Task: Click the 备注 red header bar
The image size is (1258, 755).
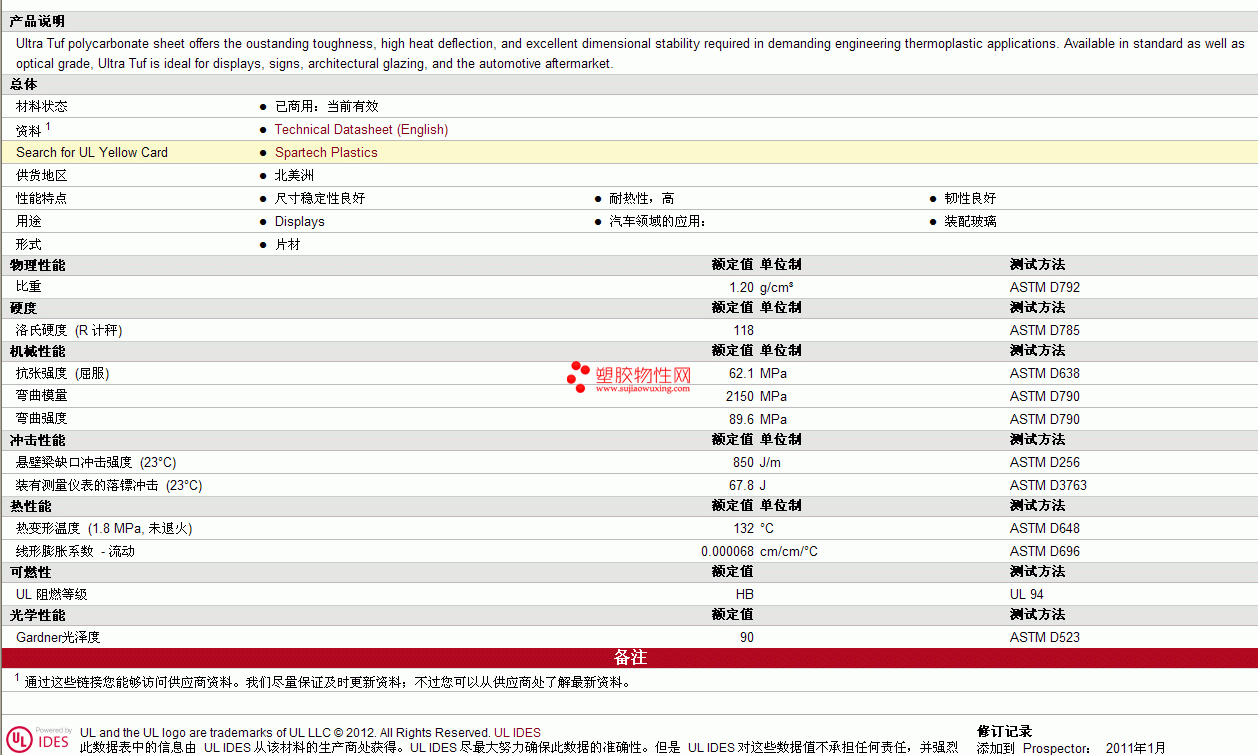Action: (x=630, y=657)
